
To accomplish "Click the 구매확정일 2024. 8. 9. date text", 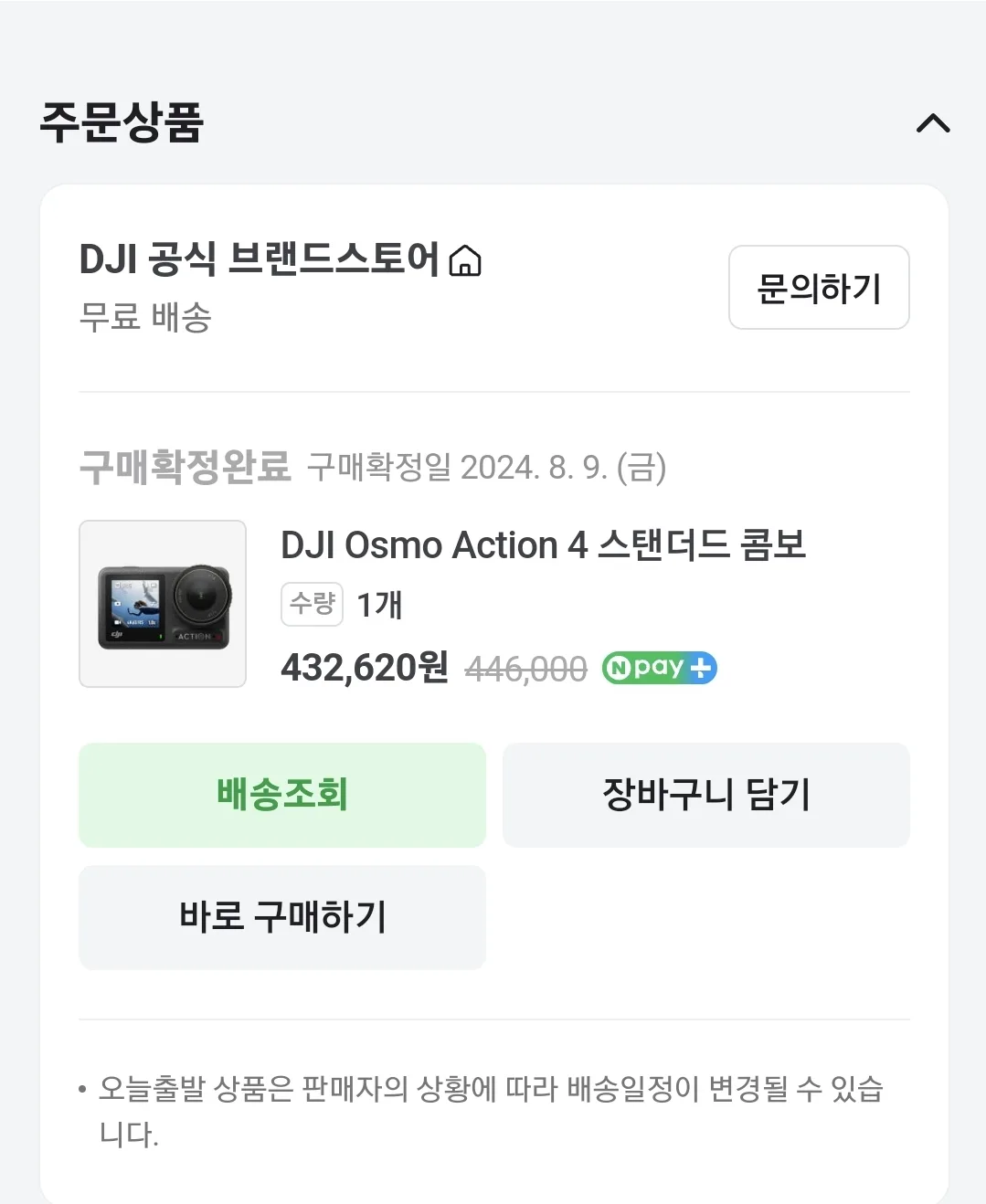I will 486,468.
